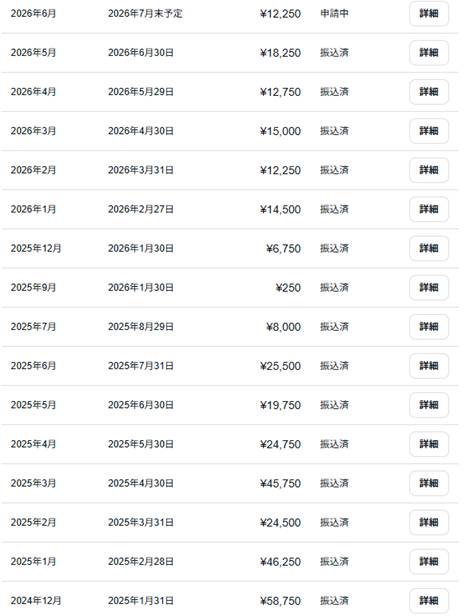Select the 2025年12月 month label

coord(36,248)
